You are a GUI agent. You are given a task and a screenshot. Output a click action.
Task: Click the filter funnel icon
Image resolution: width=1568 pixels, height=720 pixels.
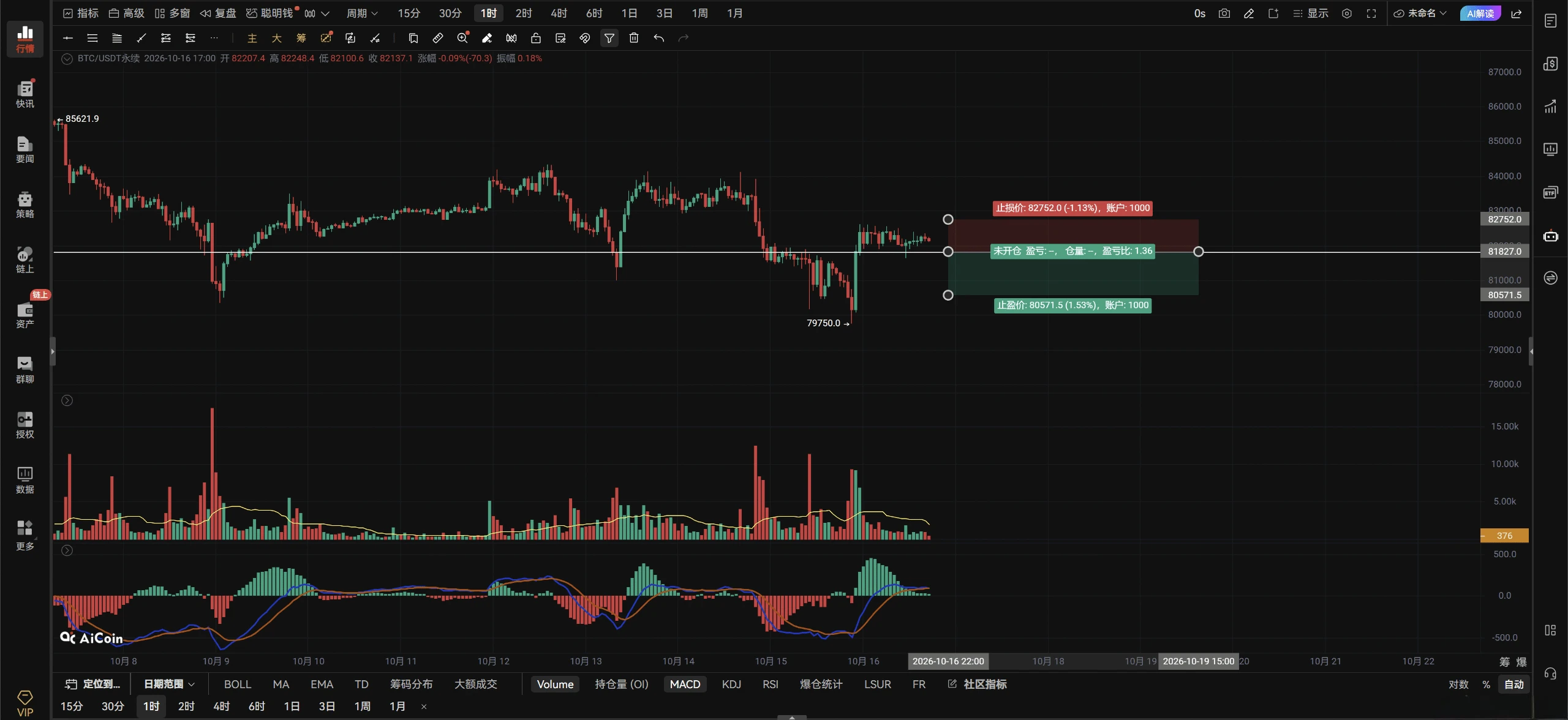coord(609,38)
